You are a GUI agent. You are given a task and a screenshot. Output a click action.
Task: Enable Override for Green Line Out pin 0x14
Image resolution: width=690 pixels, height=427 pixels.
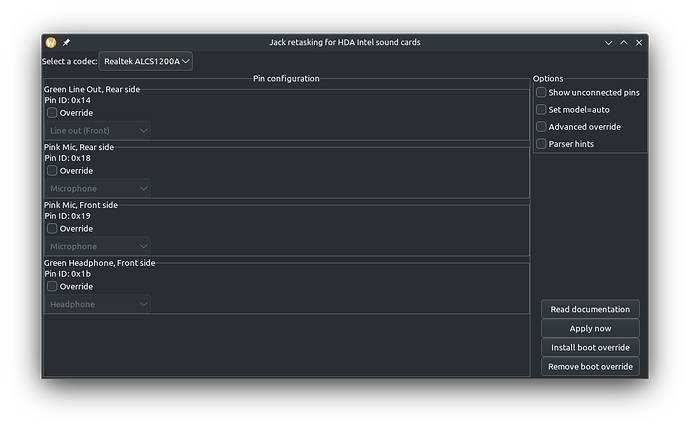[x=53, y=113]
